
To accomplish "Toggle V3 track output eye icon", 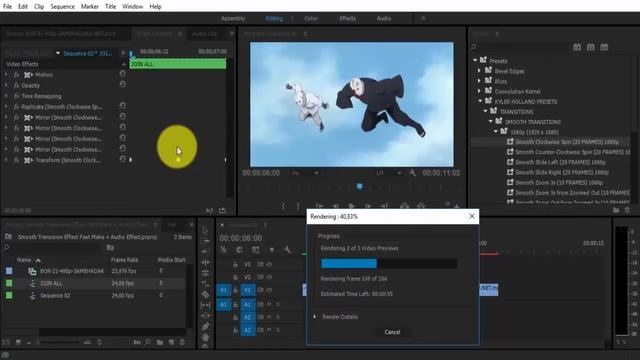I will (269, 264).
